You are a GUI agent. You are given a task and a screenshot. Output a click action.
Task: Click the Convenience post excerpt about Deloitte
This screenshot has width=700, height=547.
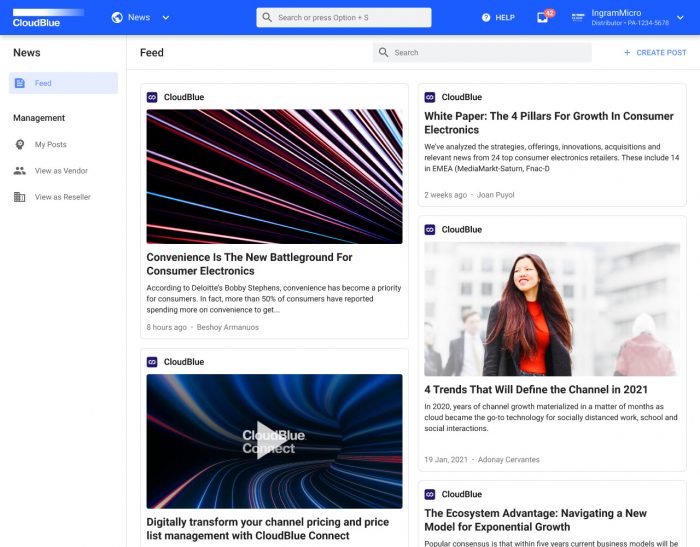coord(274,299)
